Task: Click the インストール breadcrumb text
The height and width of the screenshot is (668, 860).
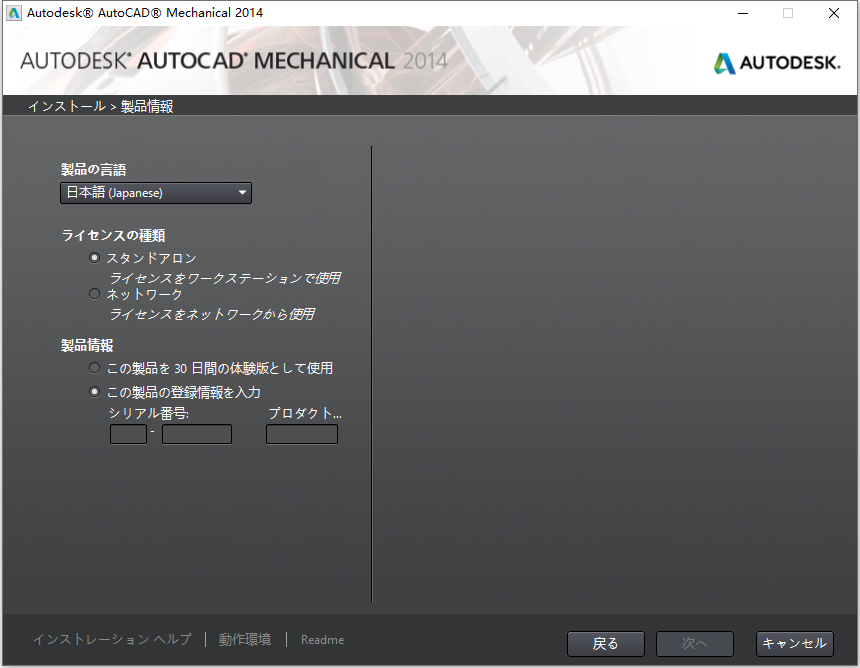Action: click(67, 106)
